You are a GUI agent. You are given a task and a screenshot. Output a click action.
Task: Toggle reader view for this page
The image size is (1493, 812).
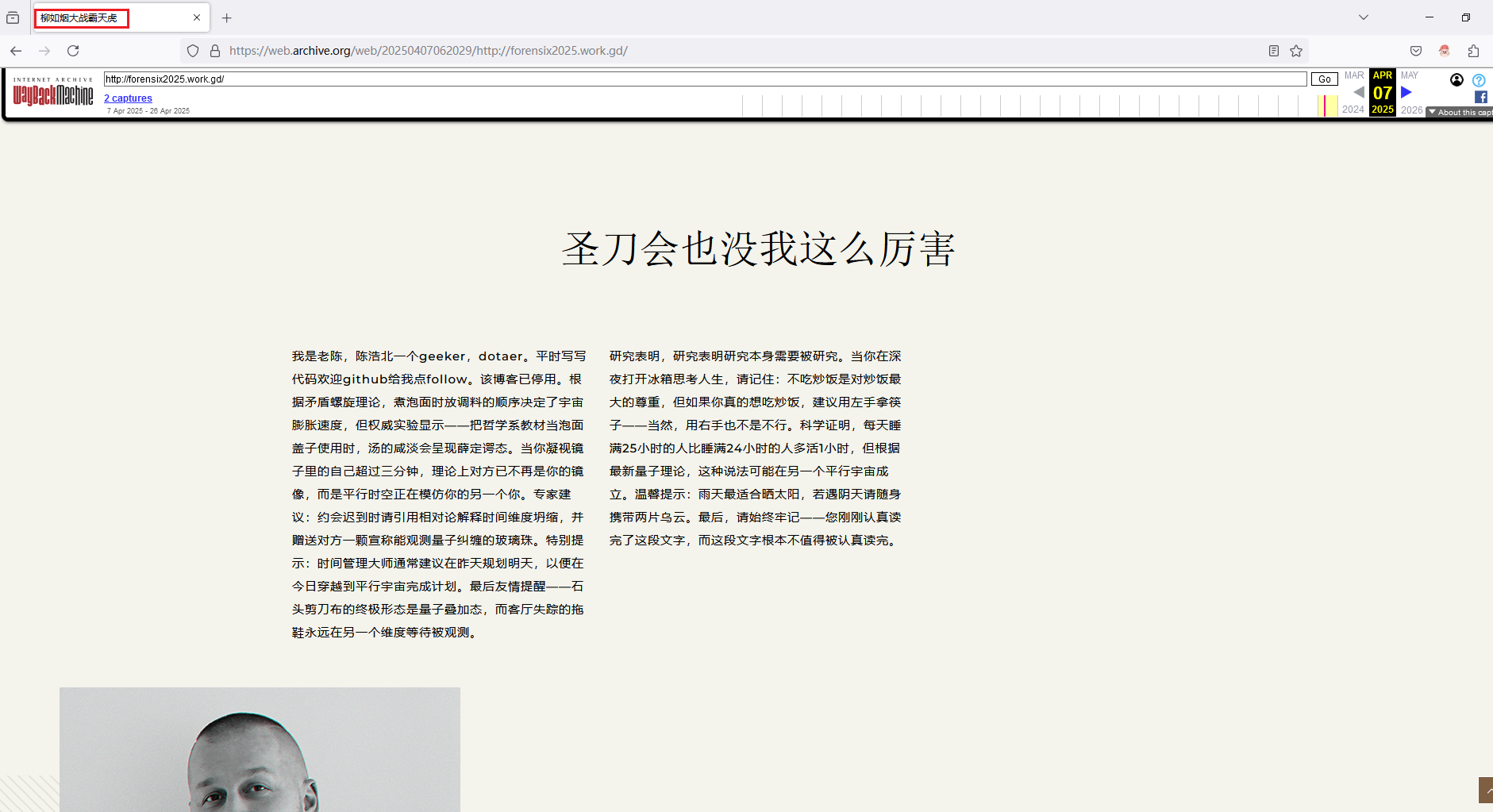1273,50
